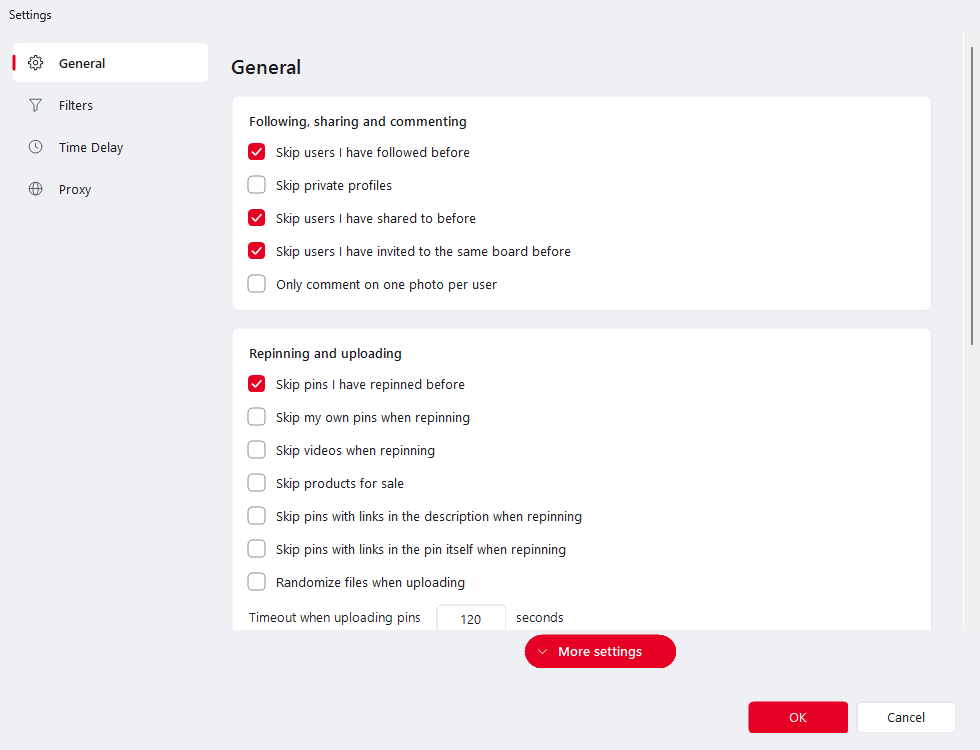Click the Filters funnel icon

coord(36,105)
